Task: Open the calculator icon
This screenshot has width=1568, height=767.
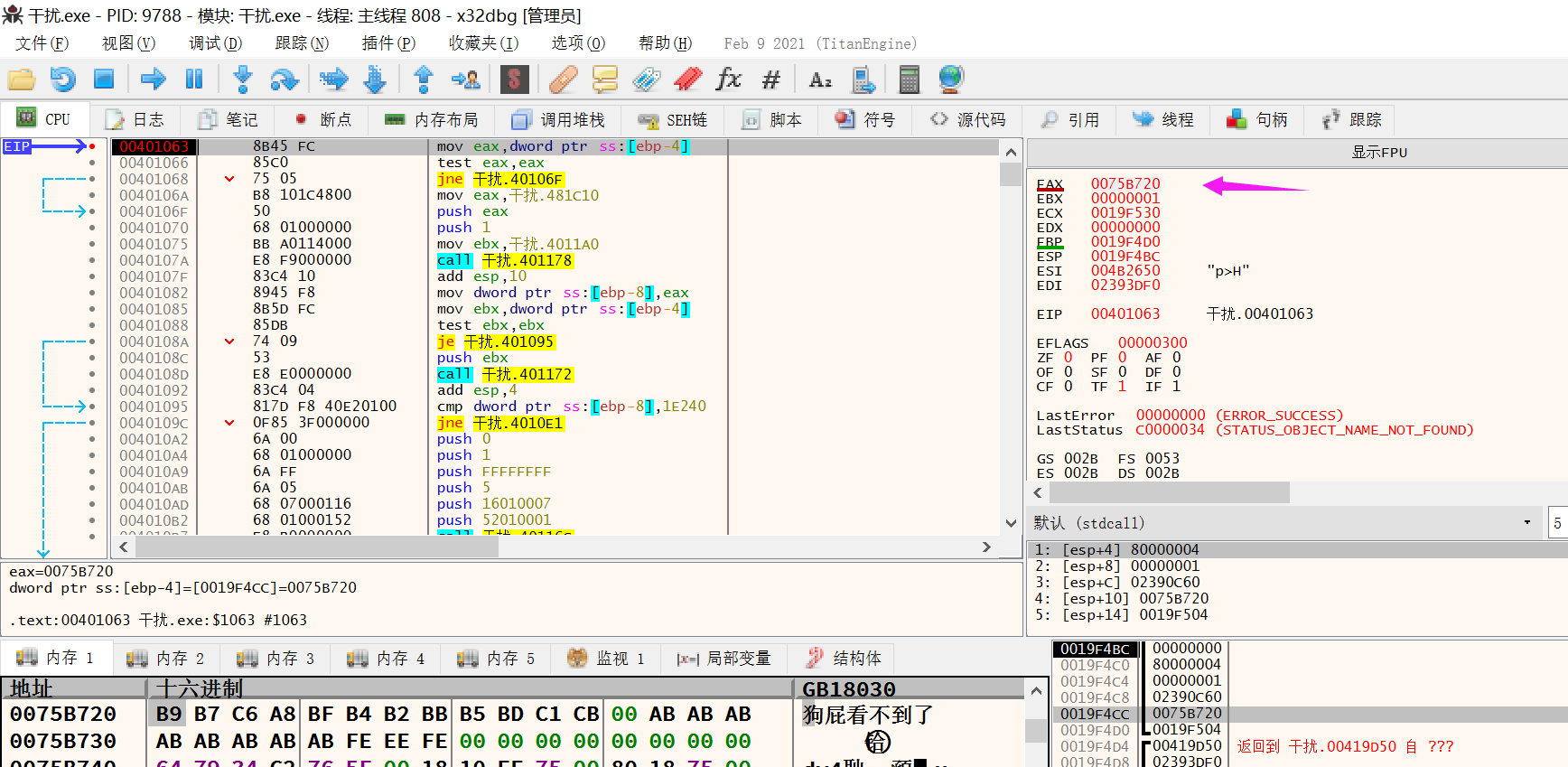Action: pos(909,80)
